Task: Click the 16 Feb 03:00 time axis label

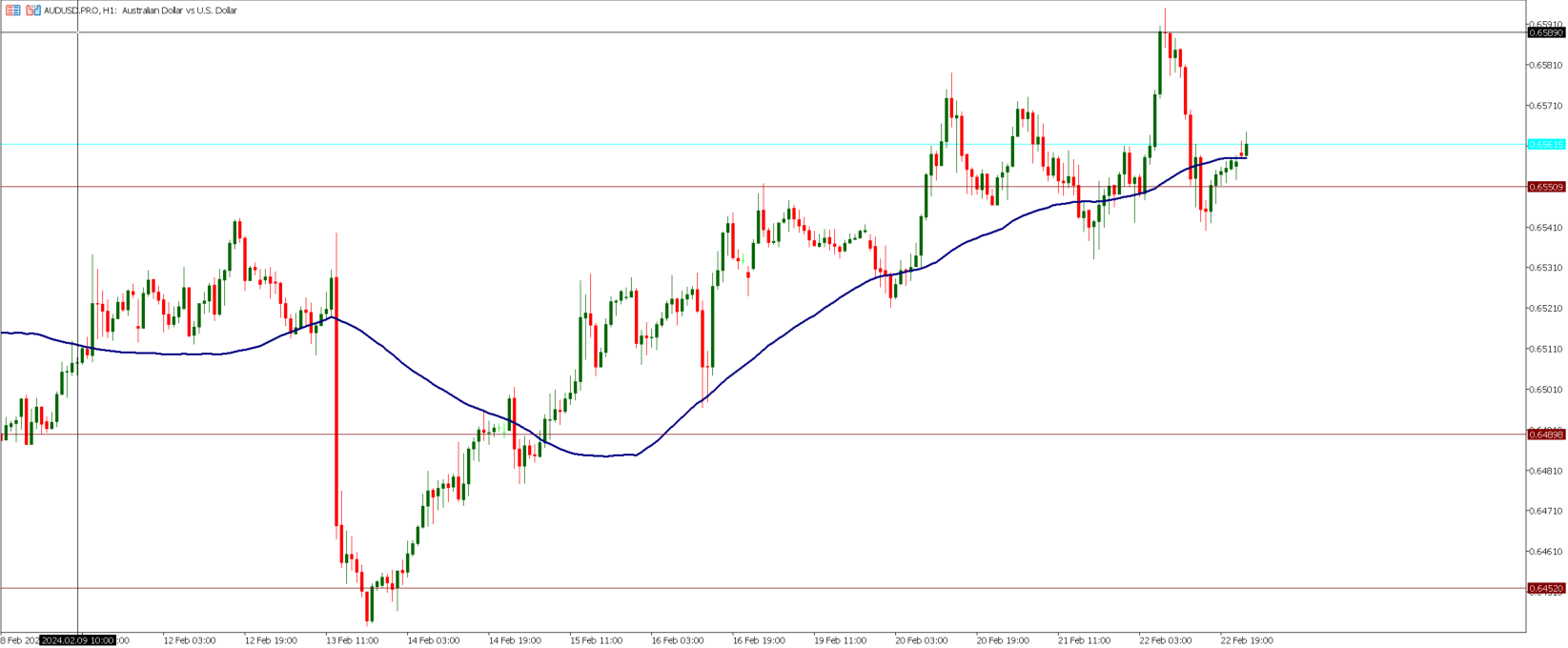Action: pos(678,640)
